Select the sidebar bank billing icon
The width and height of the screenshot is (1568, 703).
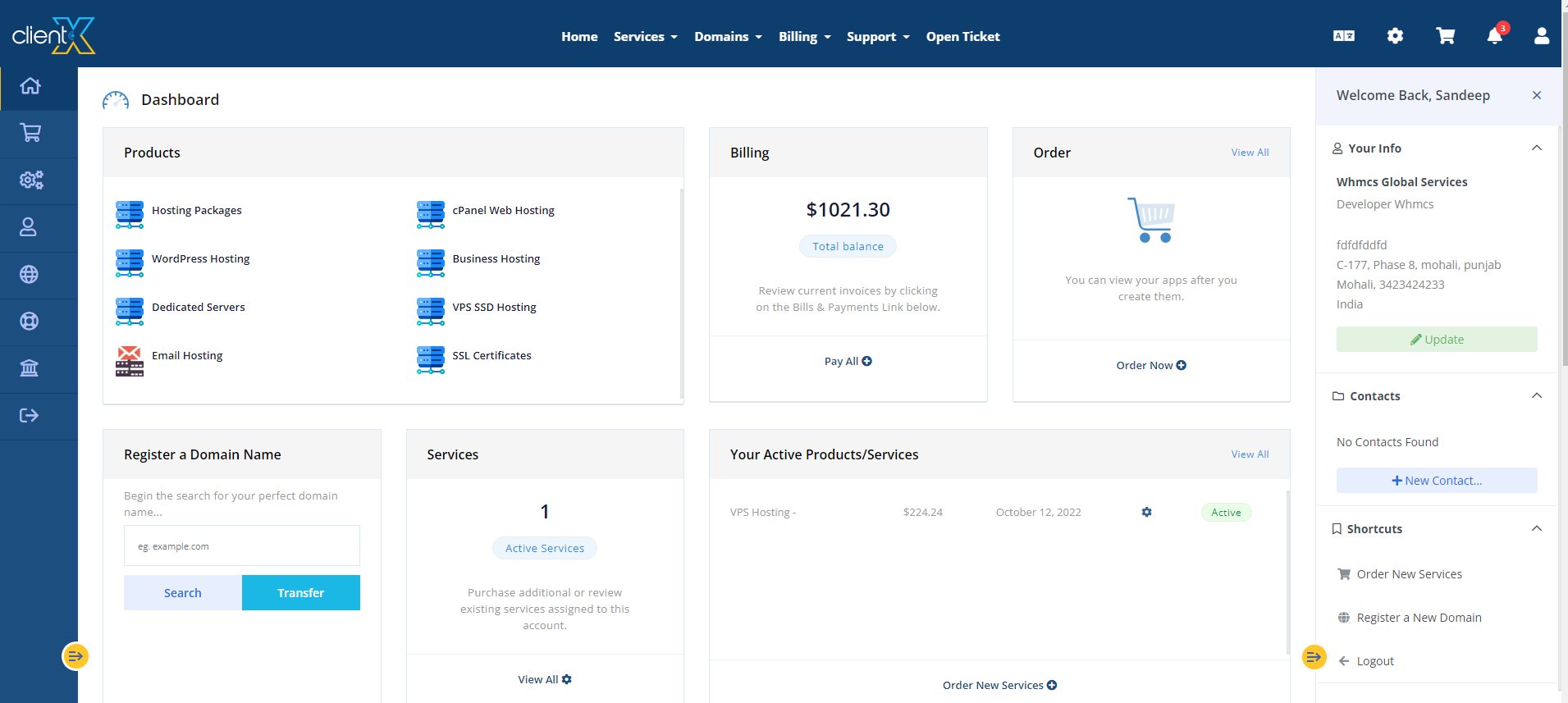pyautogui.click(x=30, y=368)
